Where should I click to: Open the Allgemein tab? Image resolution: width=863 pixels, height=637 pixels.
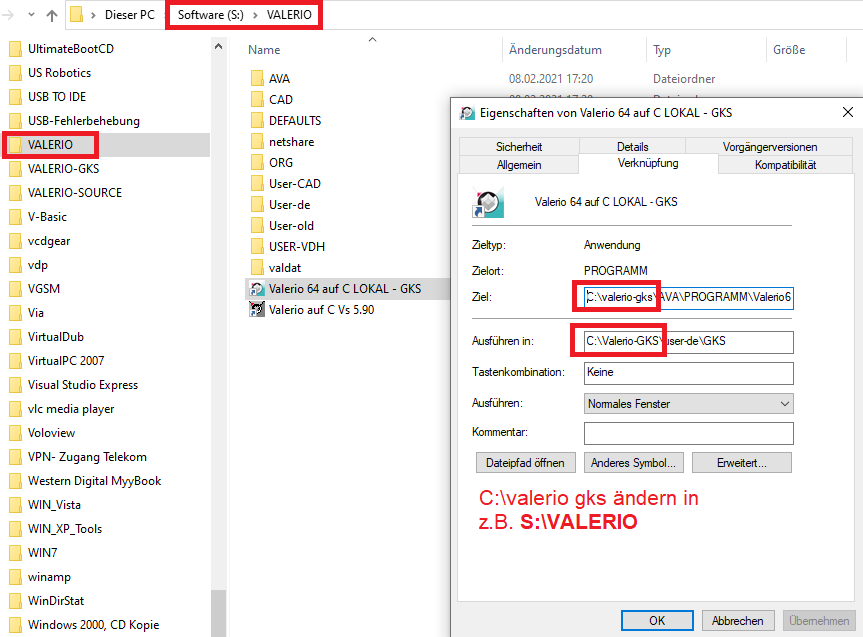pyautogui.click(x=519, y=165)
